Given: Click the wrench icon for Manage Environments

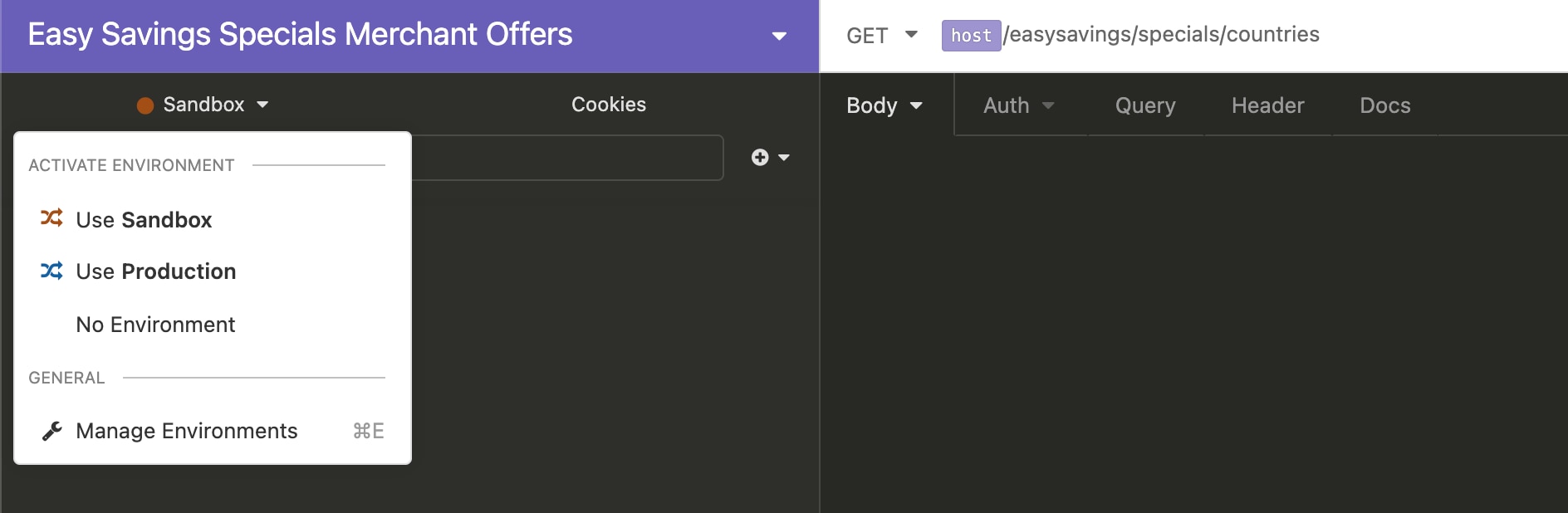Looking at the screenshot, I should (51, 431).
